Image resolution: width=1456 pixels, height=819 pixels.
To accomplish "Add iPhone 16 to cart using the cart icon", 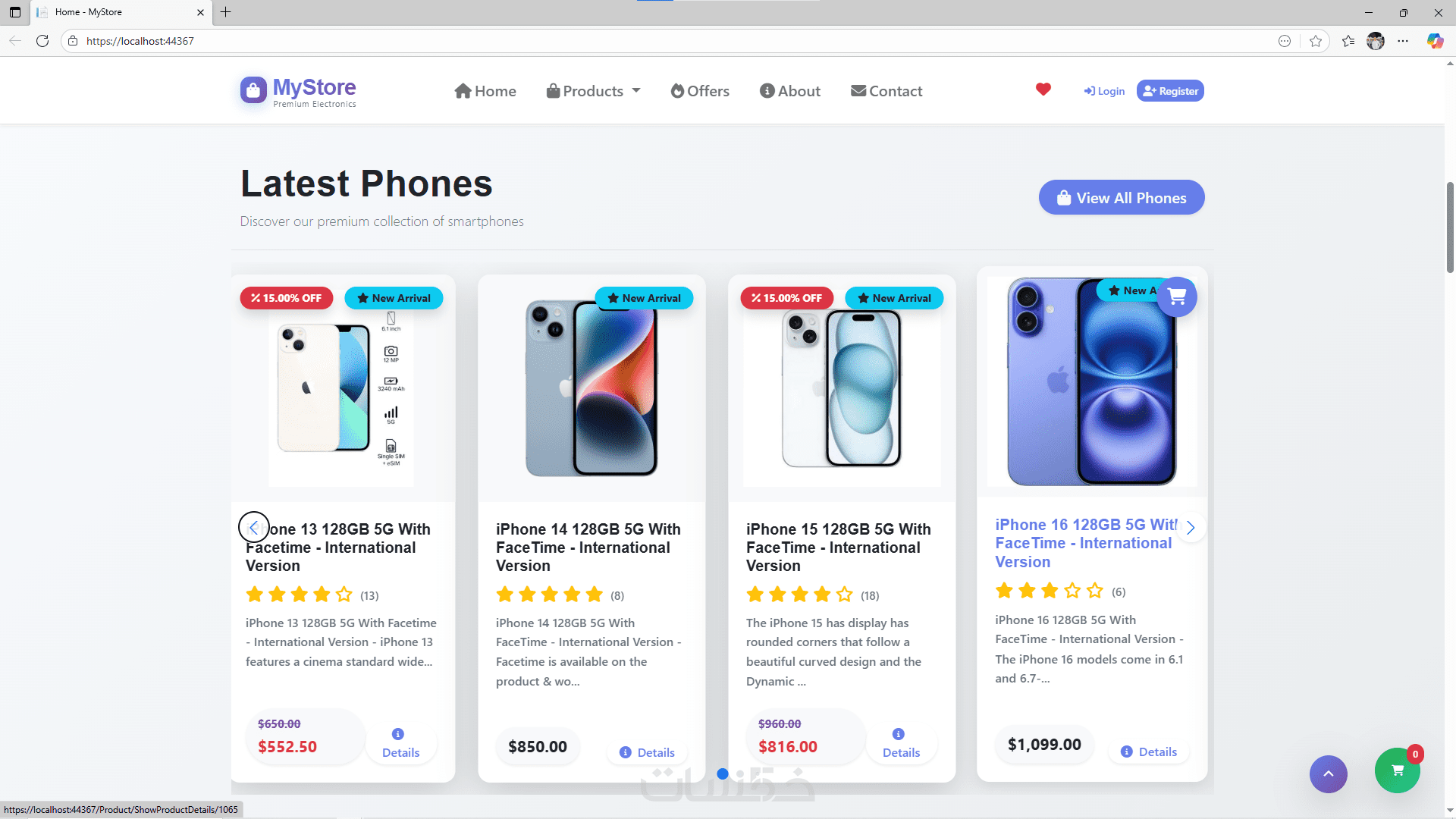I will [1177, 297].
